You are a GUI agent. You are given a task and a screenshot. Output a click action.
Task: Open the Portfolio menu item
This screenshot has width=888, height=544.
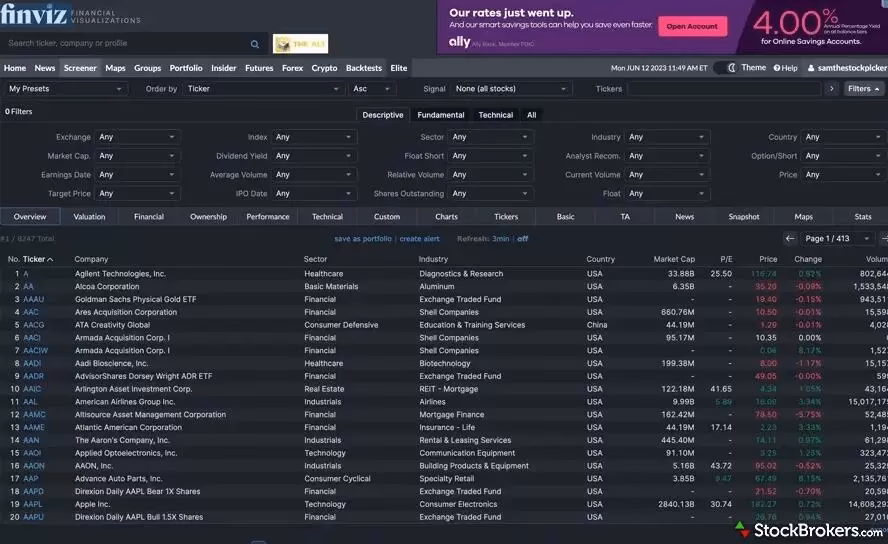coord(186,68)
